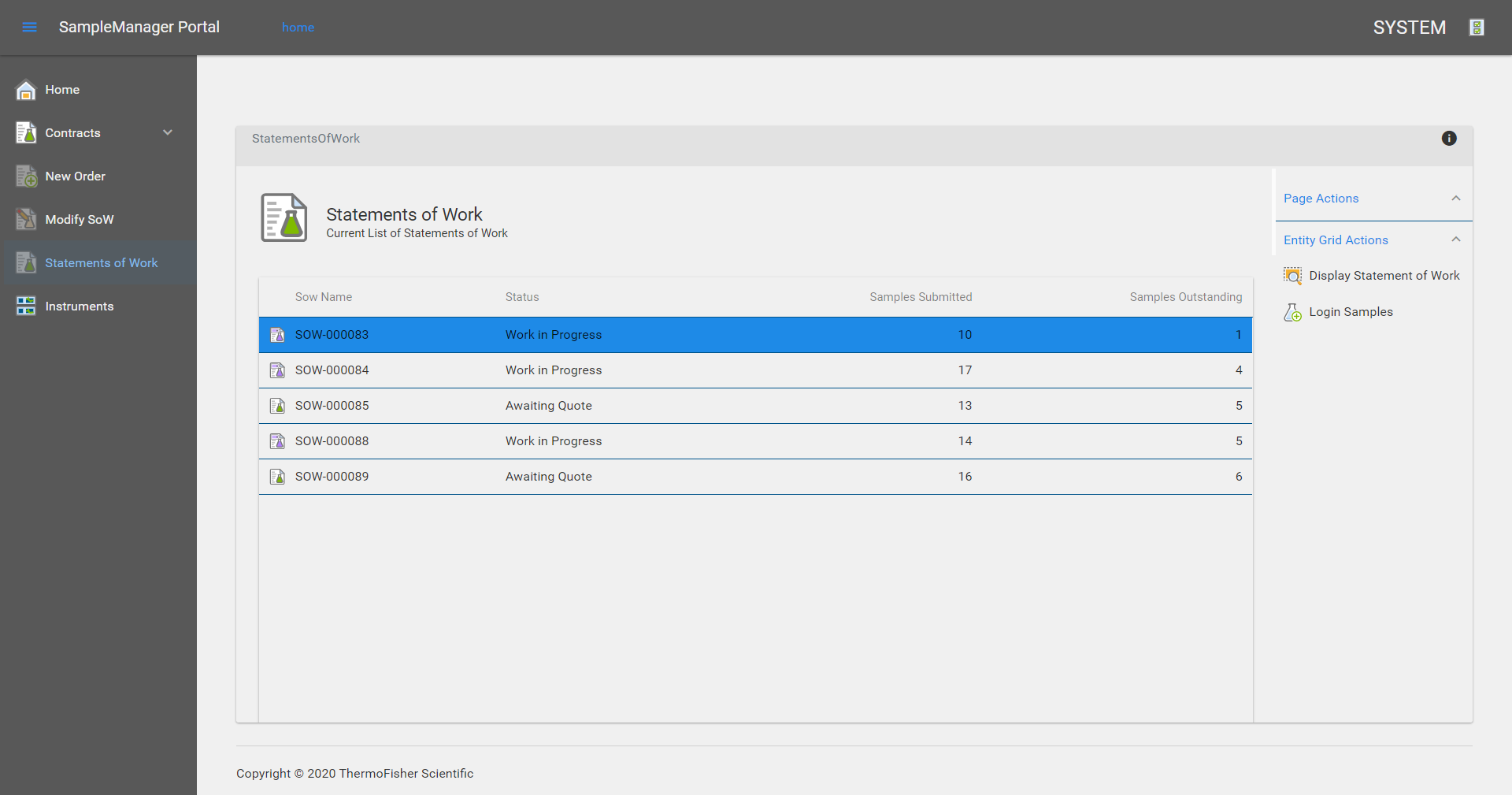The image size is (1512, 795).
Task: Sort by Status column header
Action: click(x=521, y=297)
